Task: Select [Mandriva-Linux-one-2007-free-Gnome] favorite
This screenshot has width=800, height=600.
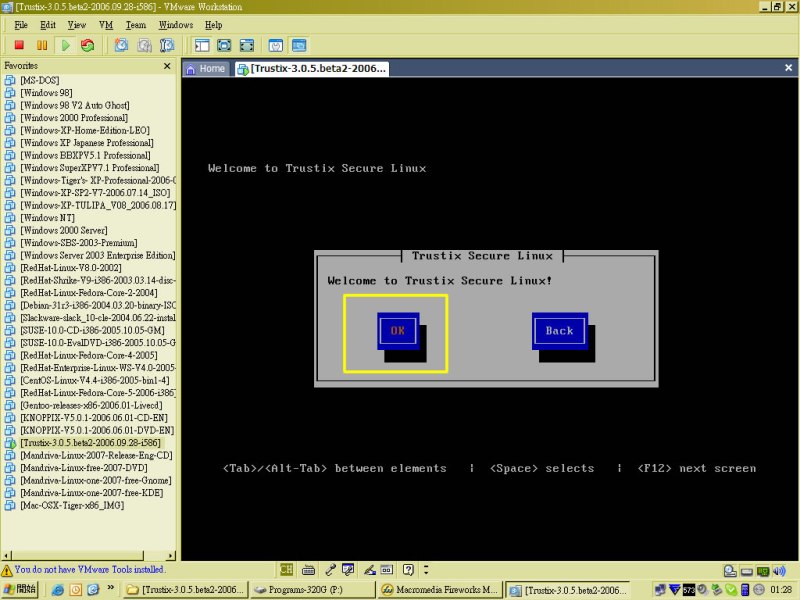Action: click(96, 480)
